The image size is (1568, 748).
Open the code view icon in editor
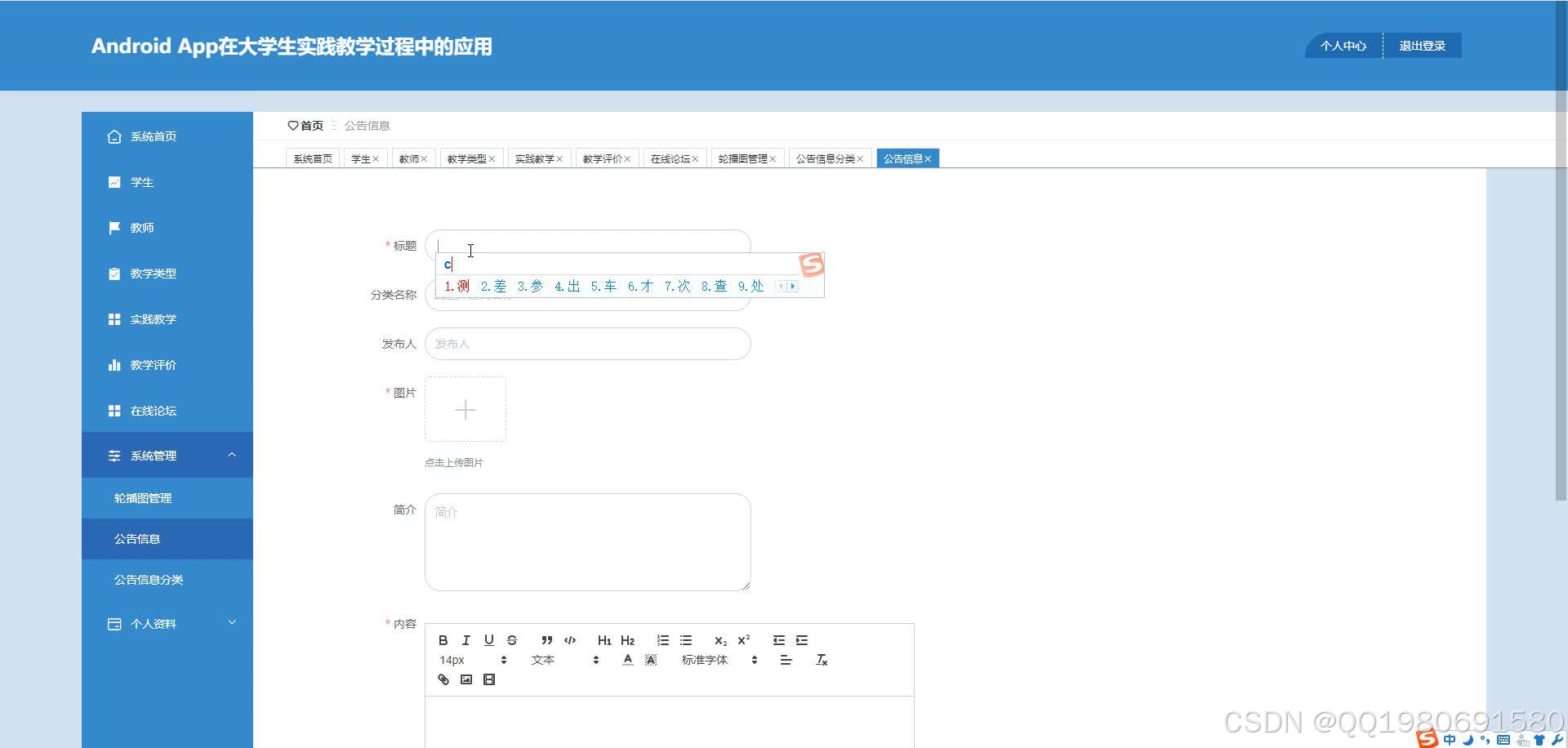[x=570, y=640]
